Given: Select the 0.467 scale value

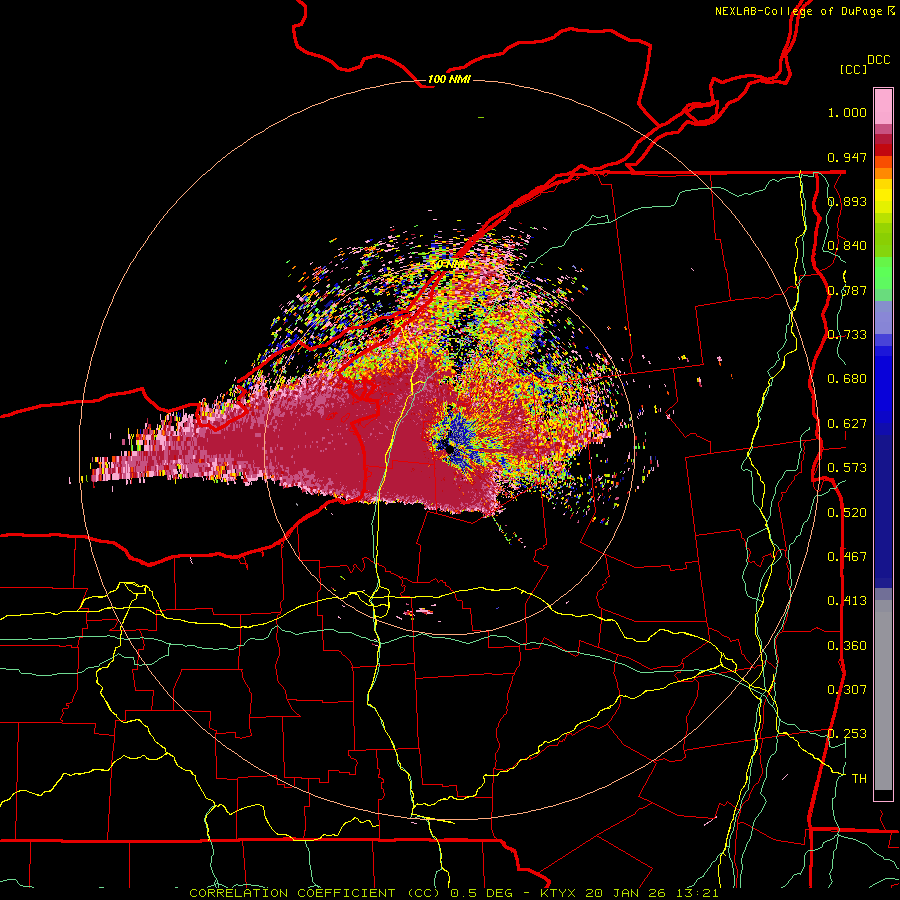Looking at the screenshot, I should 847,556.
